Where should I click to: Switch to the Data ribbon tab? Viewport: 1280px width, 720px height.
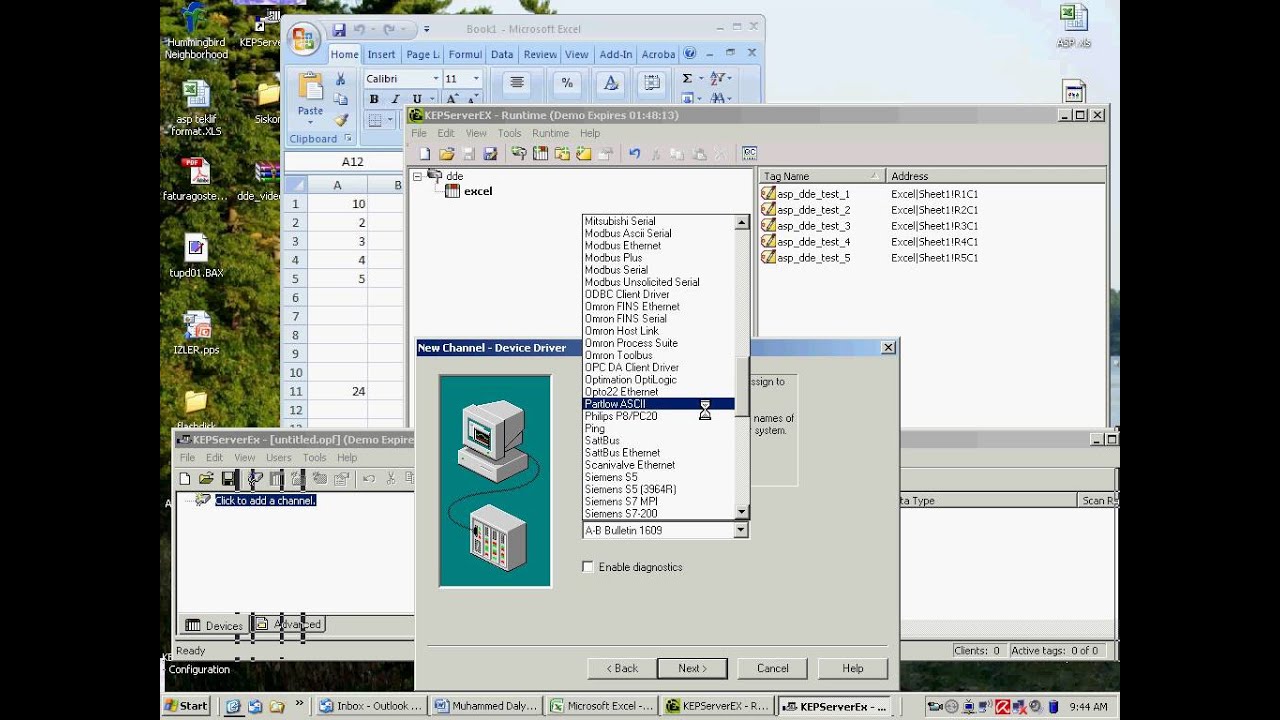[502, 55]
